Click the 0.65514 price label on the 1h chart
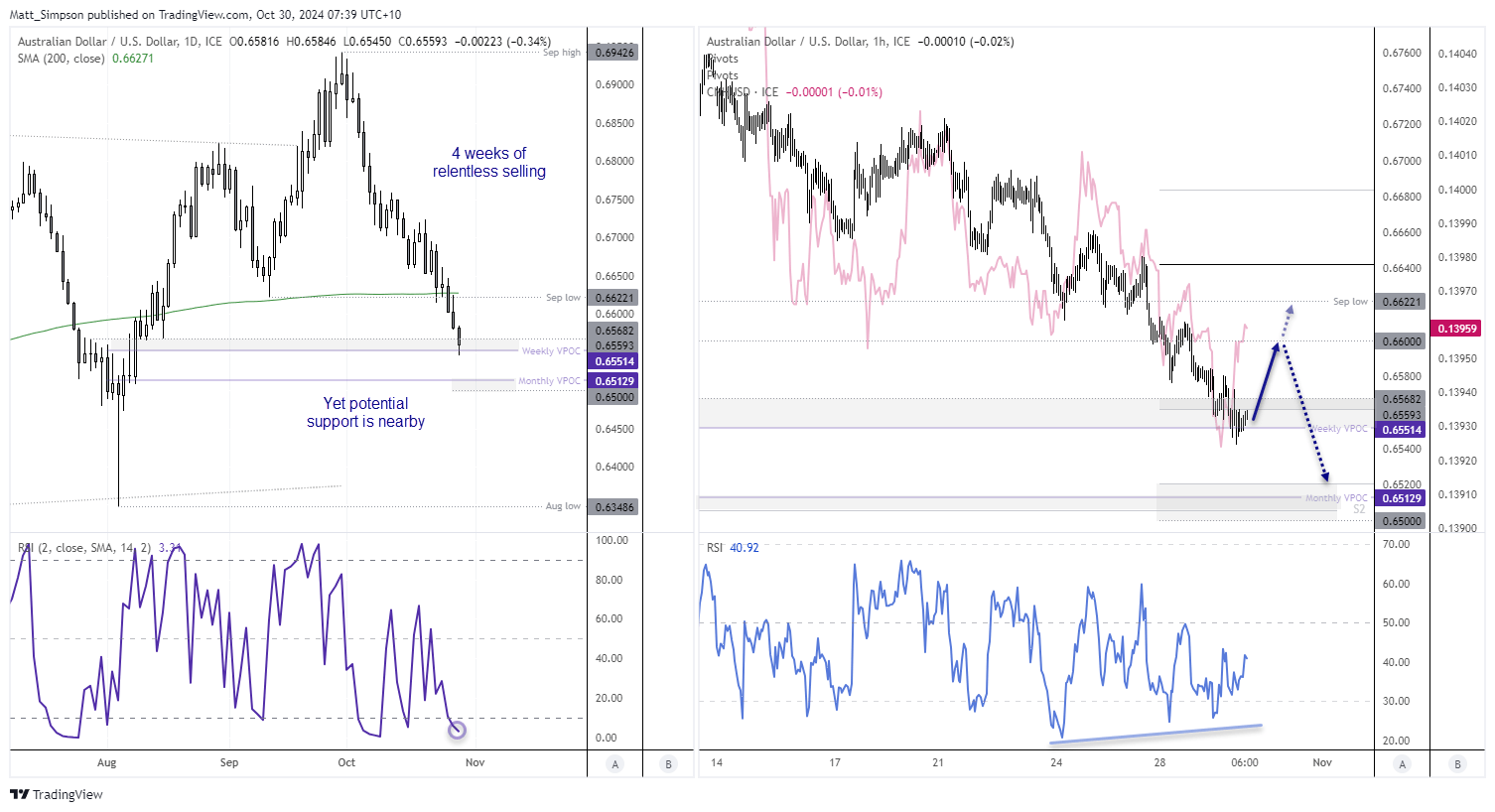Viewport: 1495px width, 812px height. pyautogui.click(x=1402, y=430)
